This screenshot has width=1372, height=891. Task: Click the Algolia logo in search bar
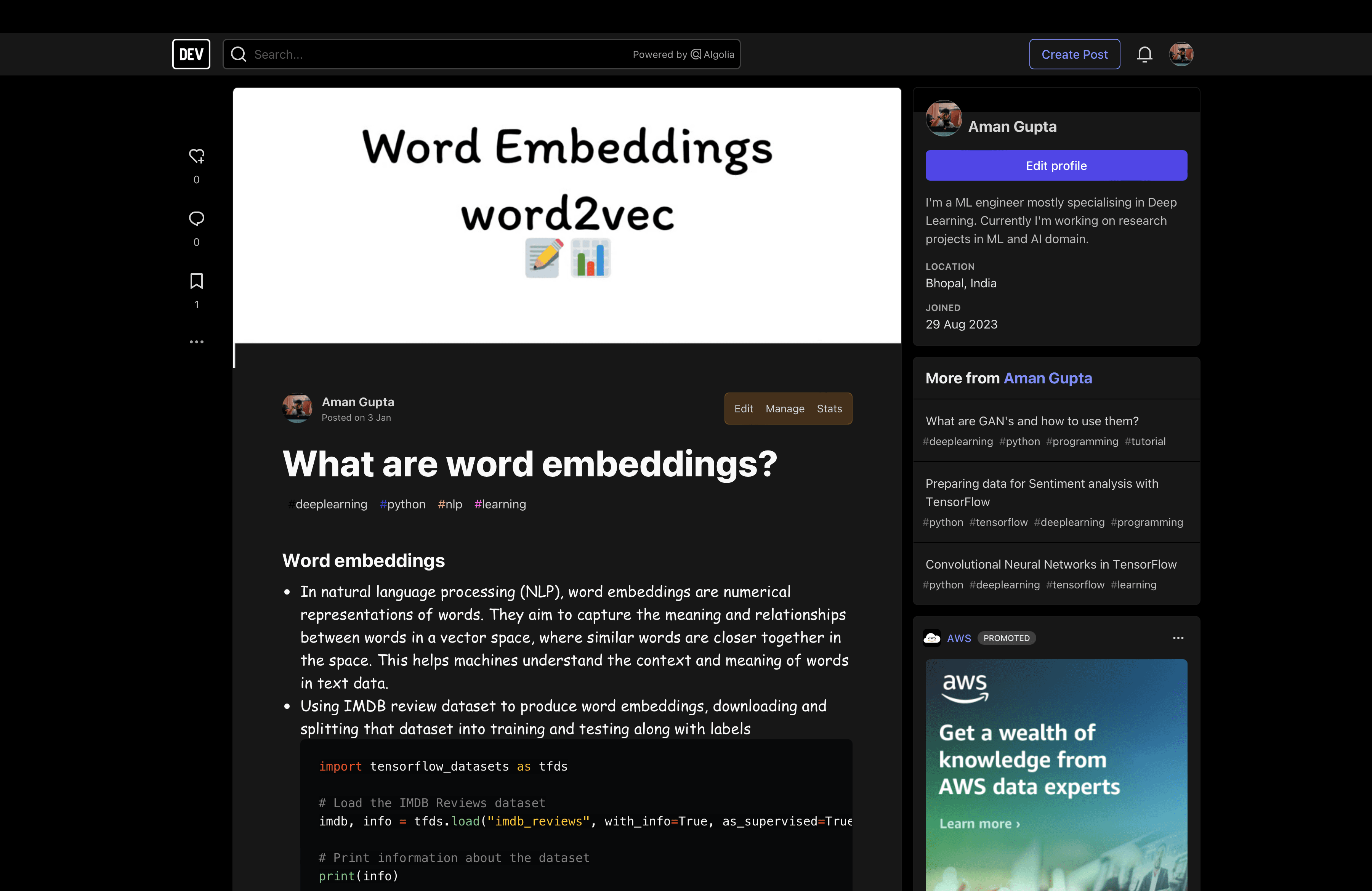click(x=713, y=54)
